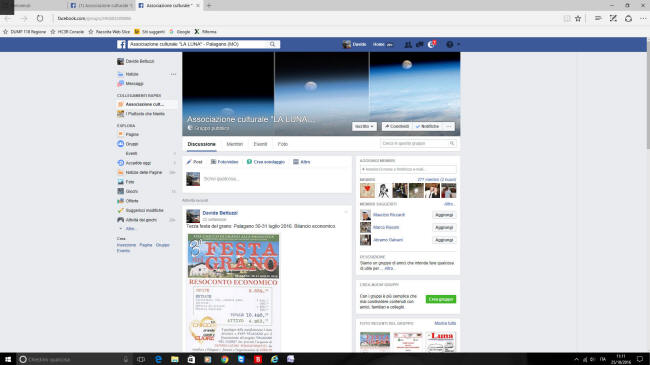Switch to the Membri tab
Image resolution: width=650 pixels, height=365 pixels.
coord(235,144)
